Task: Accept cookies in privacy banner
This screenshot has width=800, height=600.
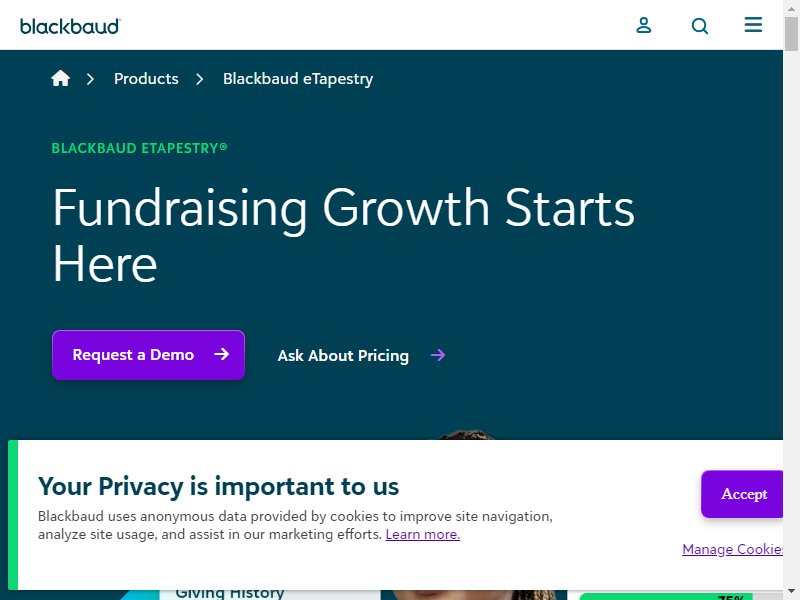Action: [x=742, y=494]
